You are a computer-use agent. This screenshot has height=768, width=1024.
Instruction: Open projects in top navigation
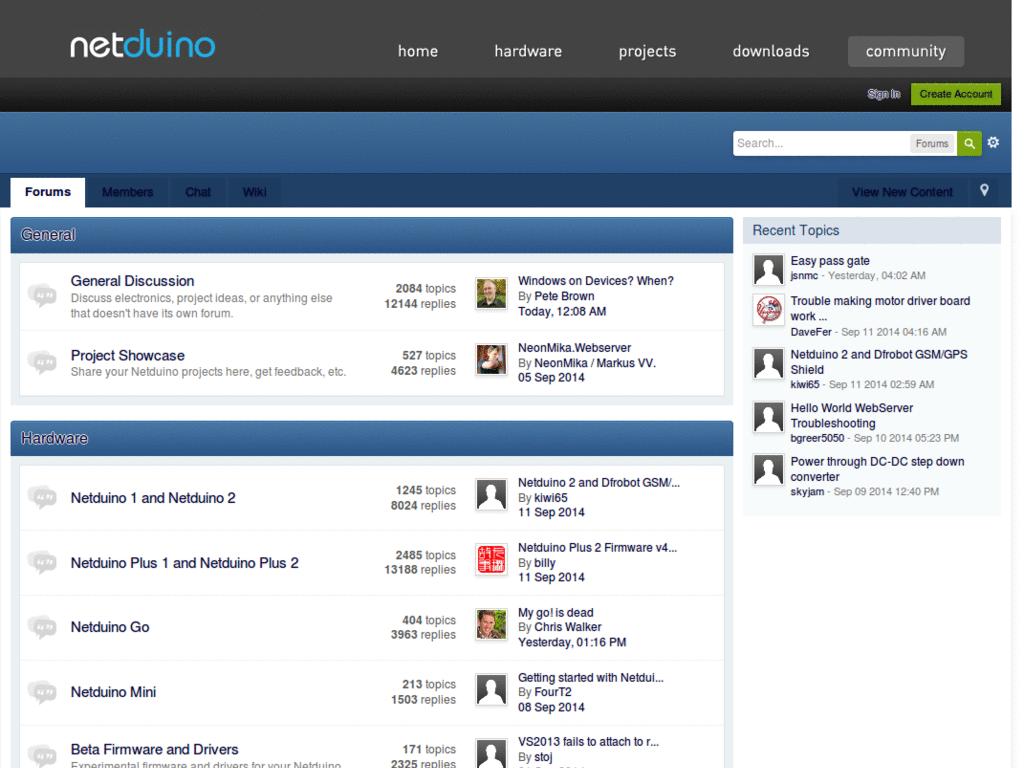(x=647, y=51)
